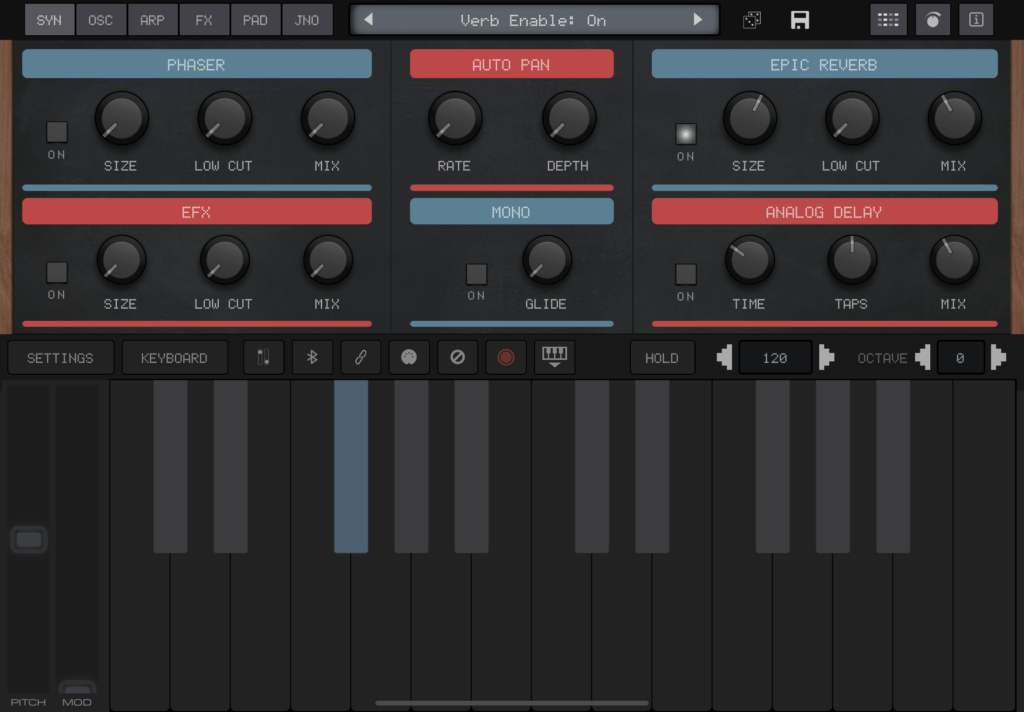Click the dice randomize preset icon
This screenshot has height=712, width=1024.
point(752,20)
